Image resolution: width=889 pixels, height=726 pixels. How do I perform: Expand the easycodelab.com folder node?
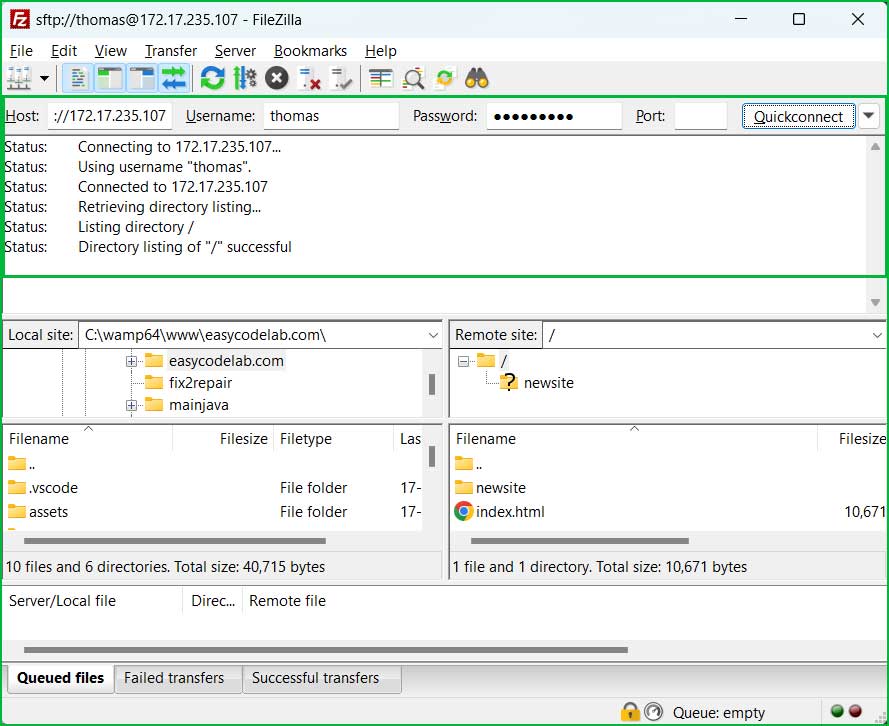coord(131,361)
